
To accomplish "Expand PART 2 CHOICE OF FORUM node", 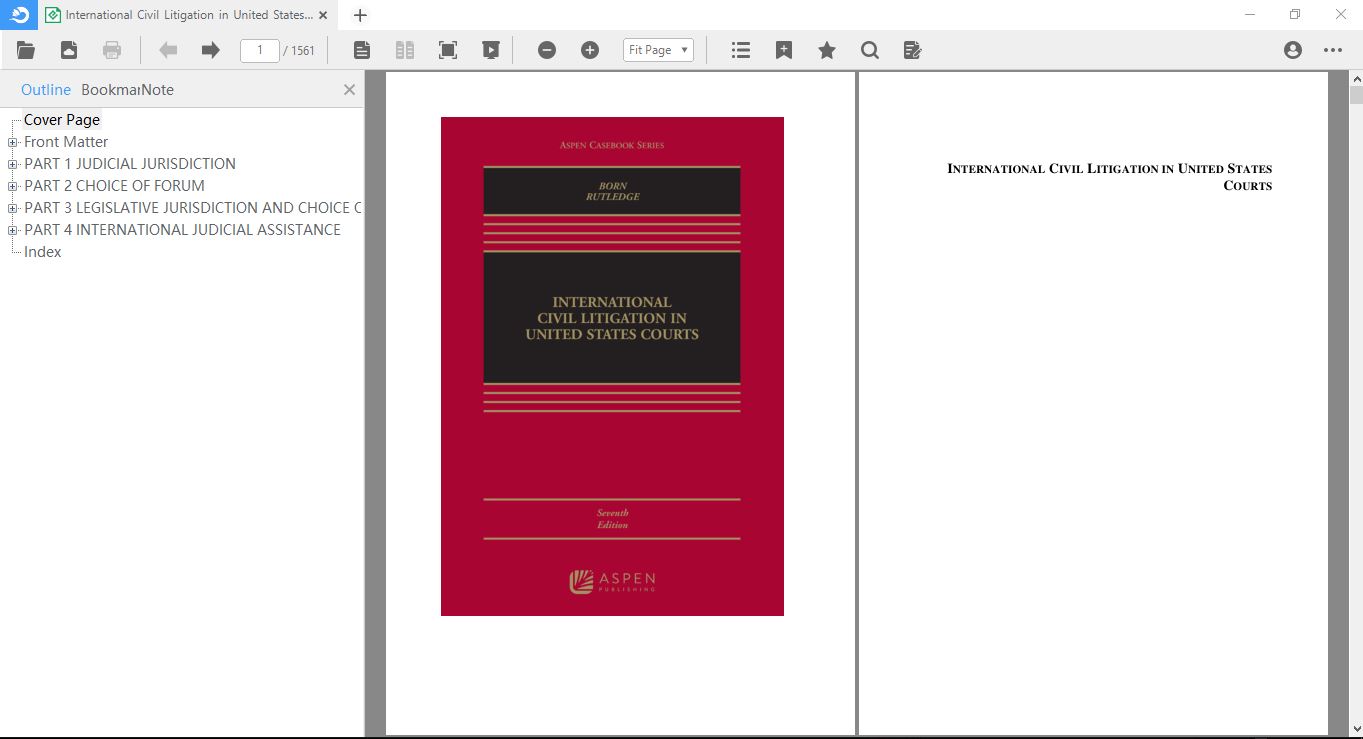I will (x=13, y=186).
